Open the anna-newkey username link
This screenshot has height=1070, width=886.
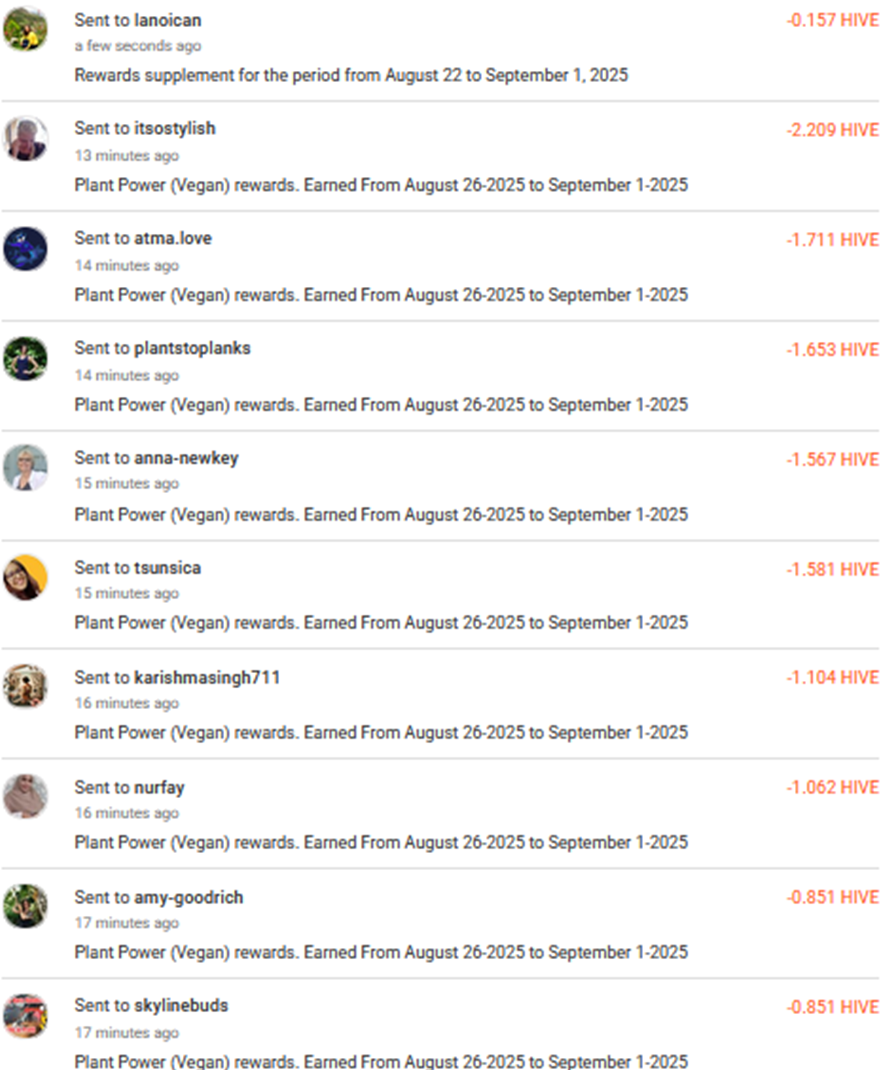[x=186, y=458]
